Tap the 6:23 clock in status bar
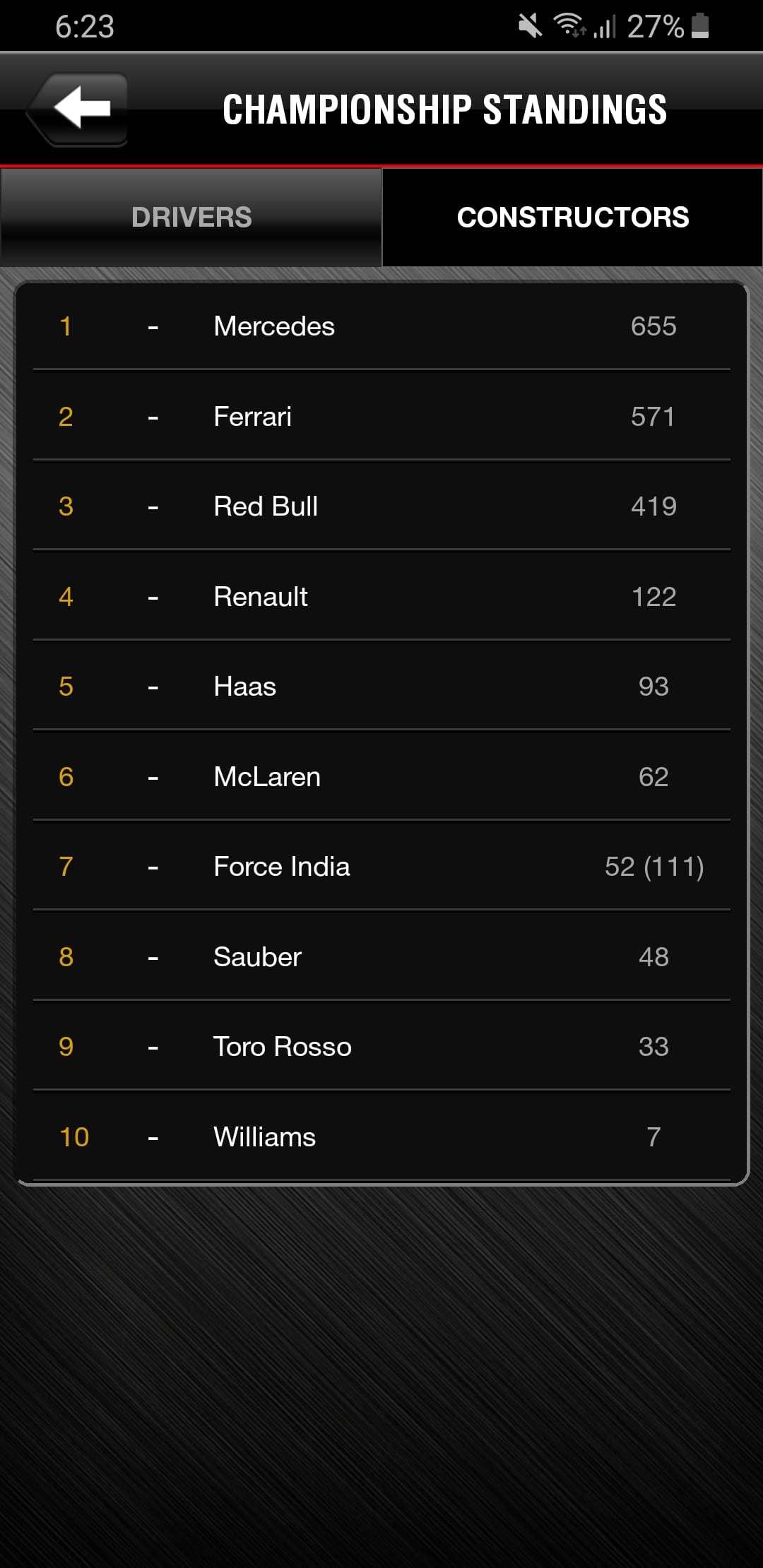This screenshot has width=763, height=1568. tap(85, 27)
